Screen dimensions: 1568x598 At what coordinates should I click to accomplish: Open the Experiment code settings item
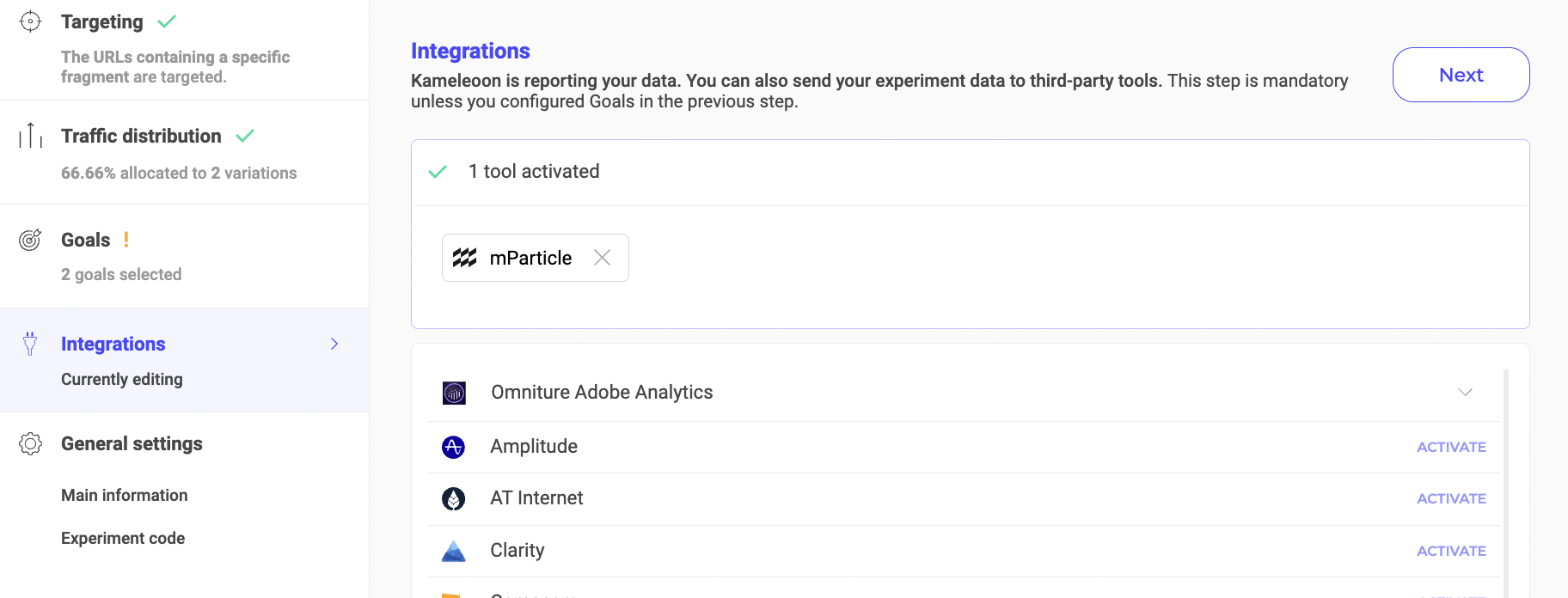(x=123, y=538)
